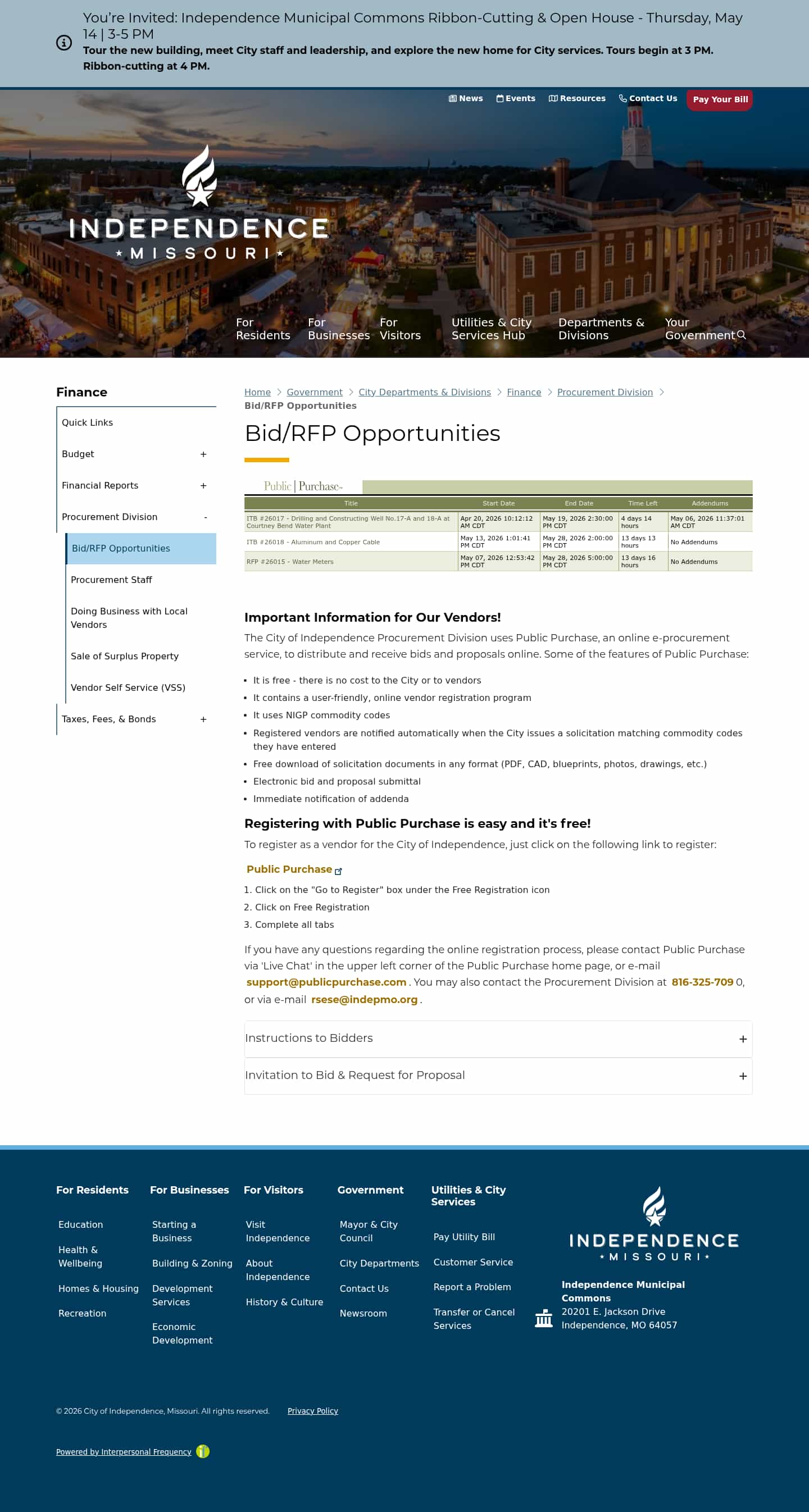Open RFP #26015 Water Meters bid
This screenshot has height=1512, width=809.
click(x=290, y=562)
